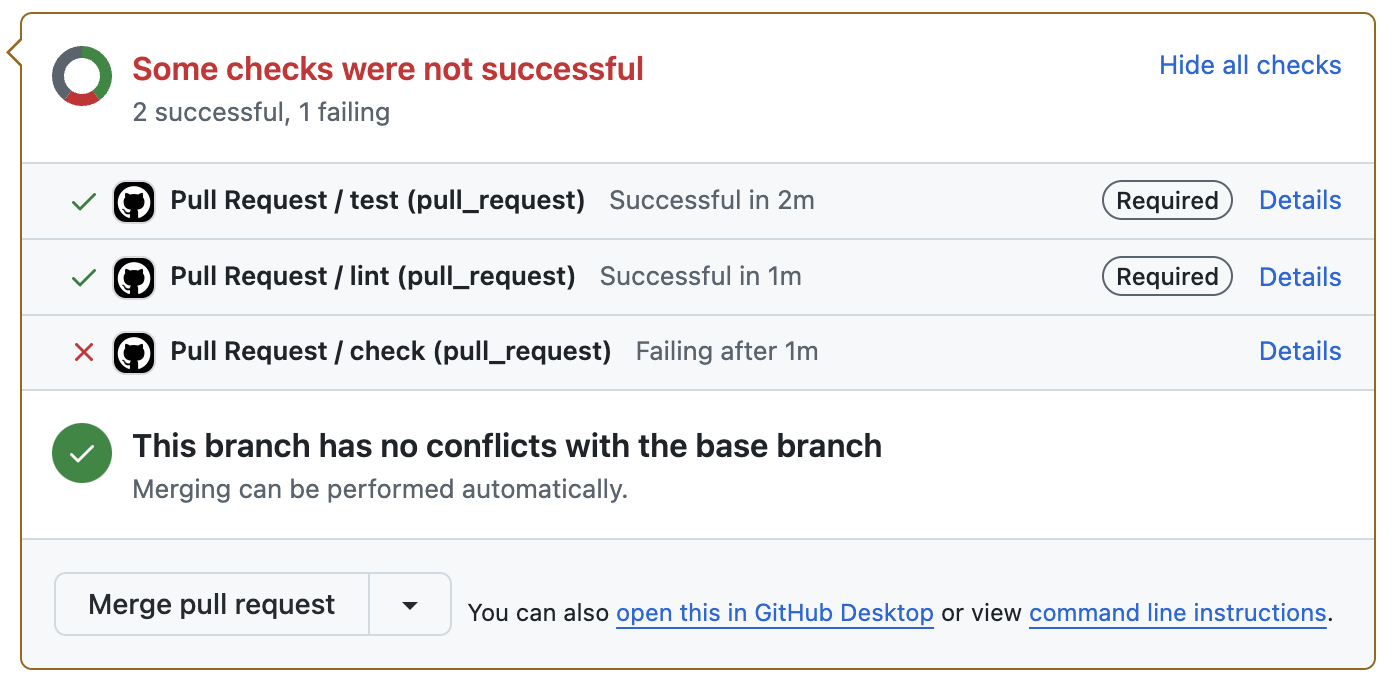Click the GitHub Actions icon beside the check job
Viewport: 1398px width, 694px height.
[134, 352]
